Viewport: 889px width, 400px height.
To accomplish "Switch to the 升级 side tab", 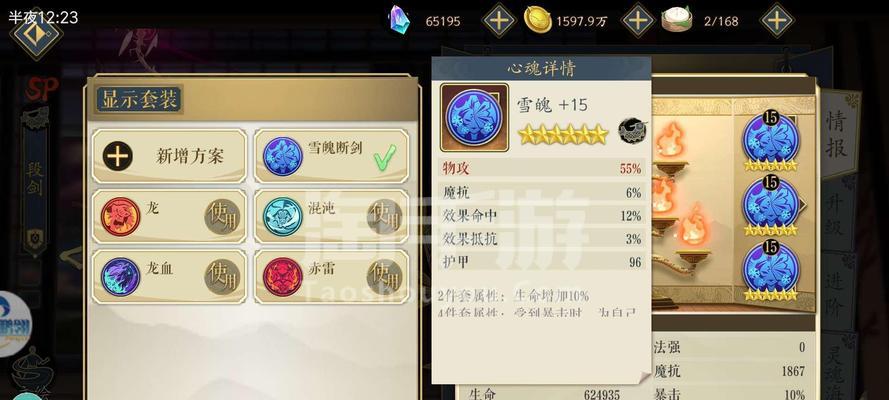I will click(x=835, y=212).
